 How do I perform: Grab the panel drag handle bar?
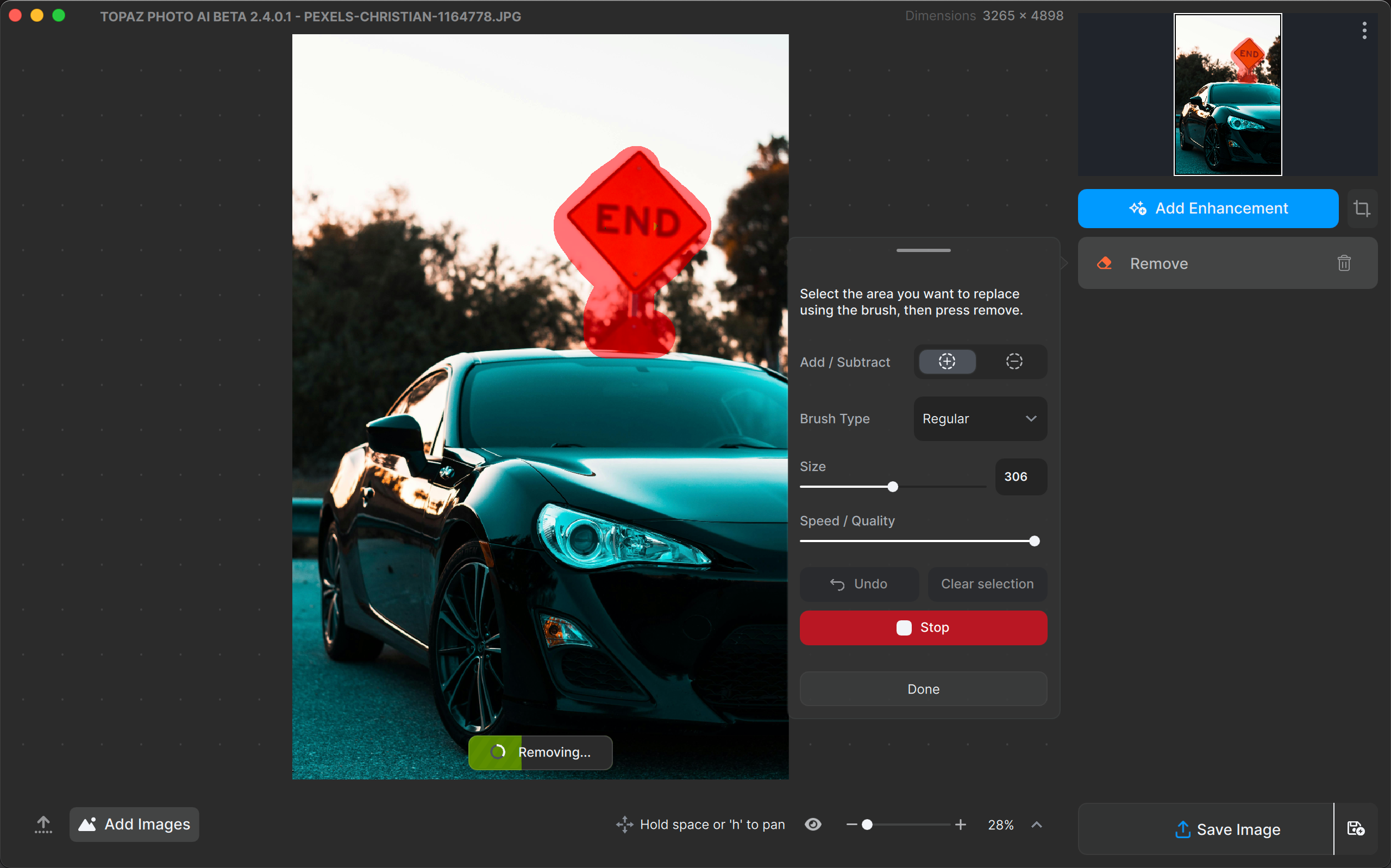coord(923,250)
